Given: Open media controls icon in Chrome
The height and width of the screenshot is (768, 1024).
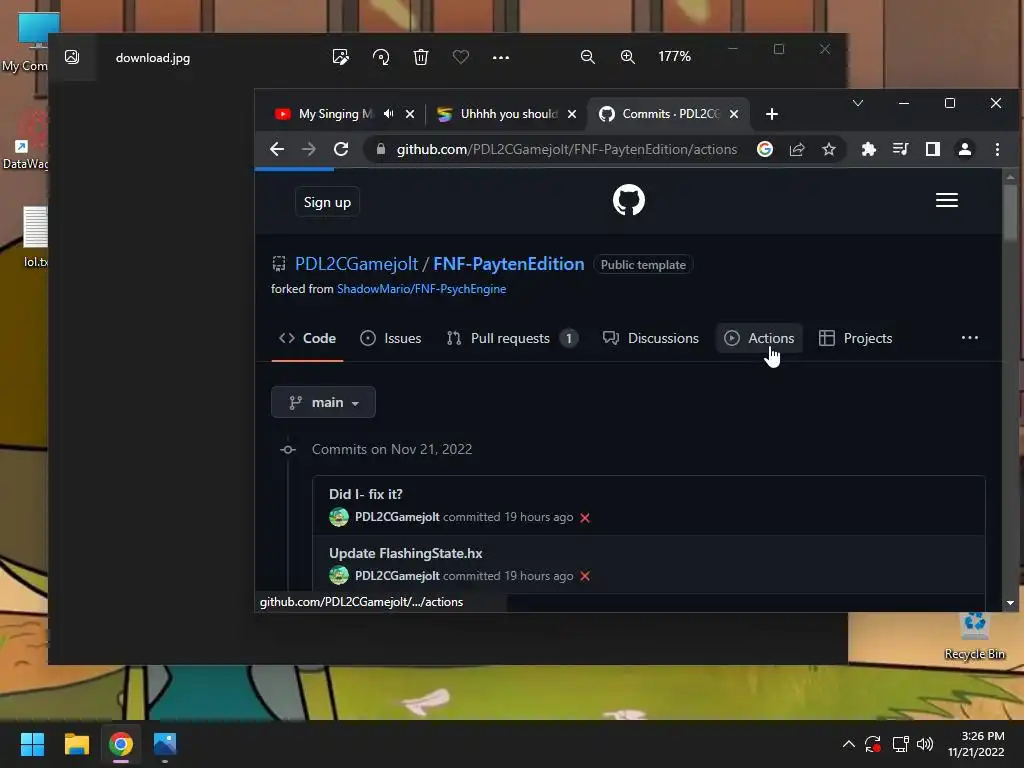Looking at the screenshot, I should tap(901, 150).
